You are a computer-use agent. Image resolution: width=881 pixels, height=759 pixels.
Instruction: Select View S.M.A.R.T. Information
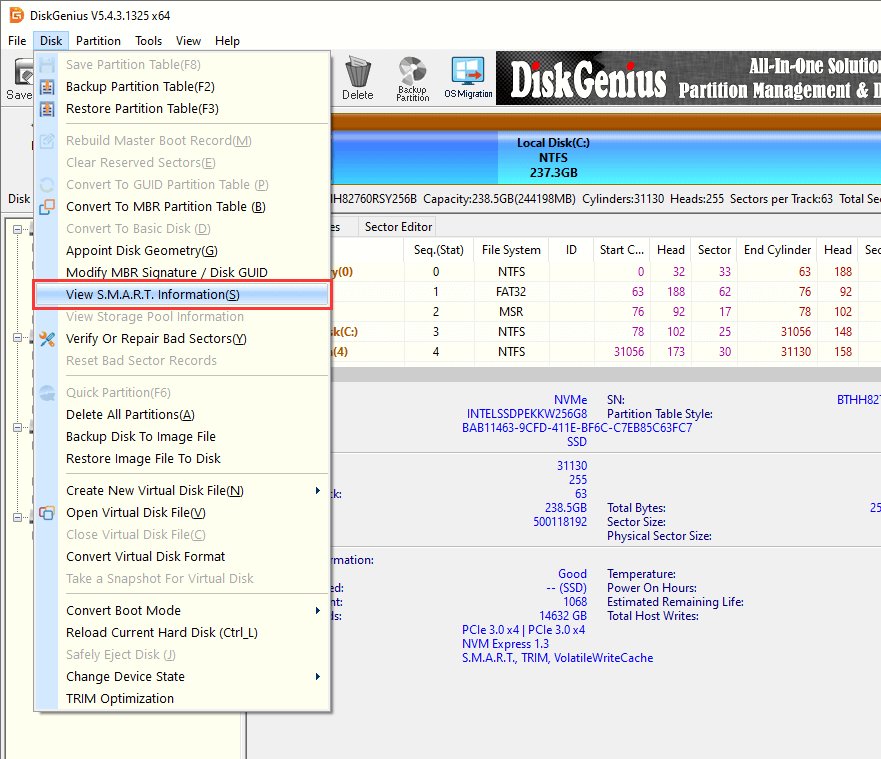(152, 295)
